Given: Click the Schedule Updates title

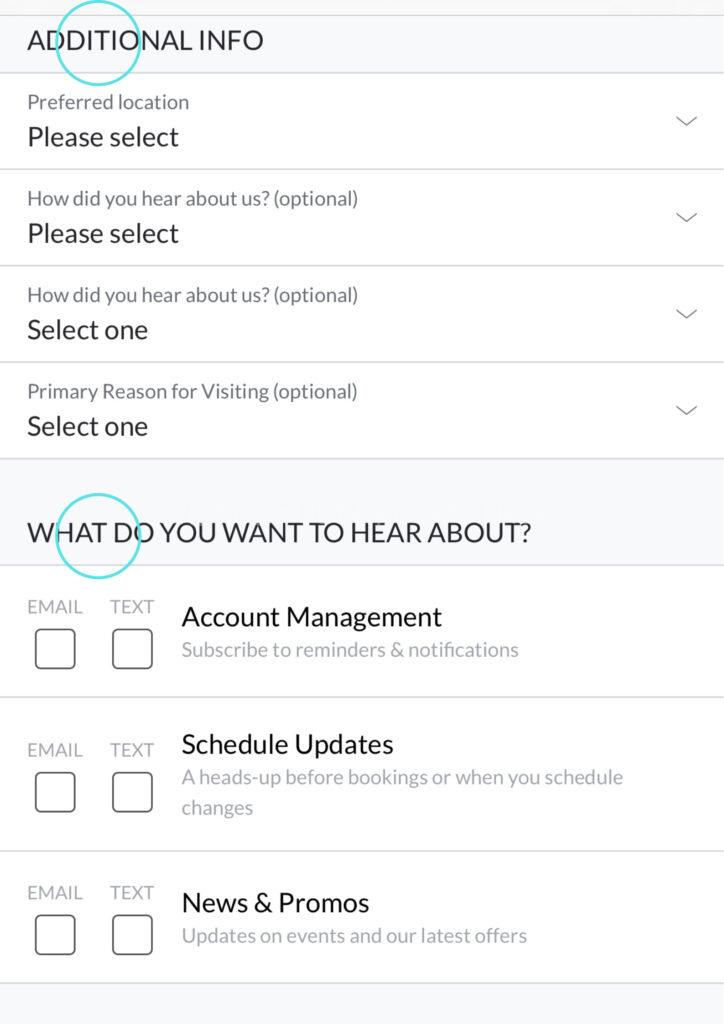Looking at the screenshot, I should 287,744.
